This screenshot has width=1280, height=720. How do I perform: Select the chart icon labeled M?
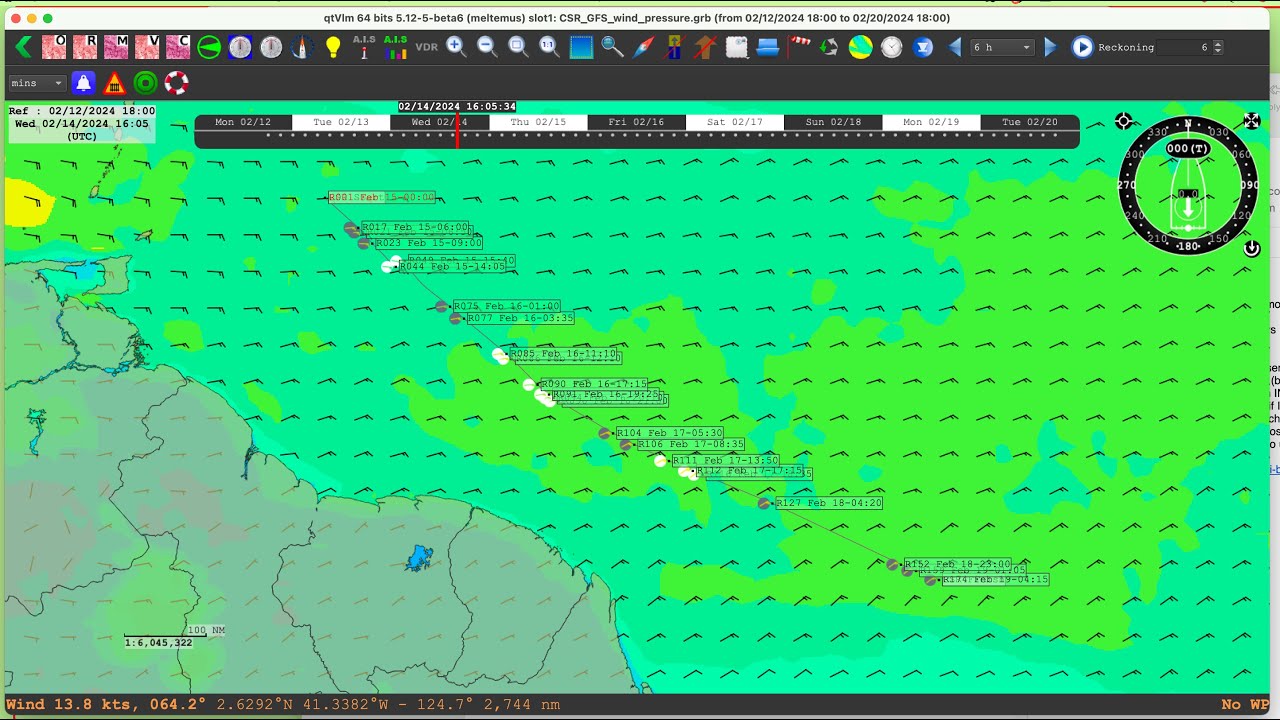116,47
